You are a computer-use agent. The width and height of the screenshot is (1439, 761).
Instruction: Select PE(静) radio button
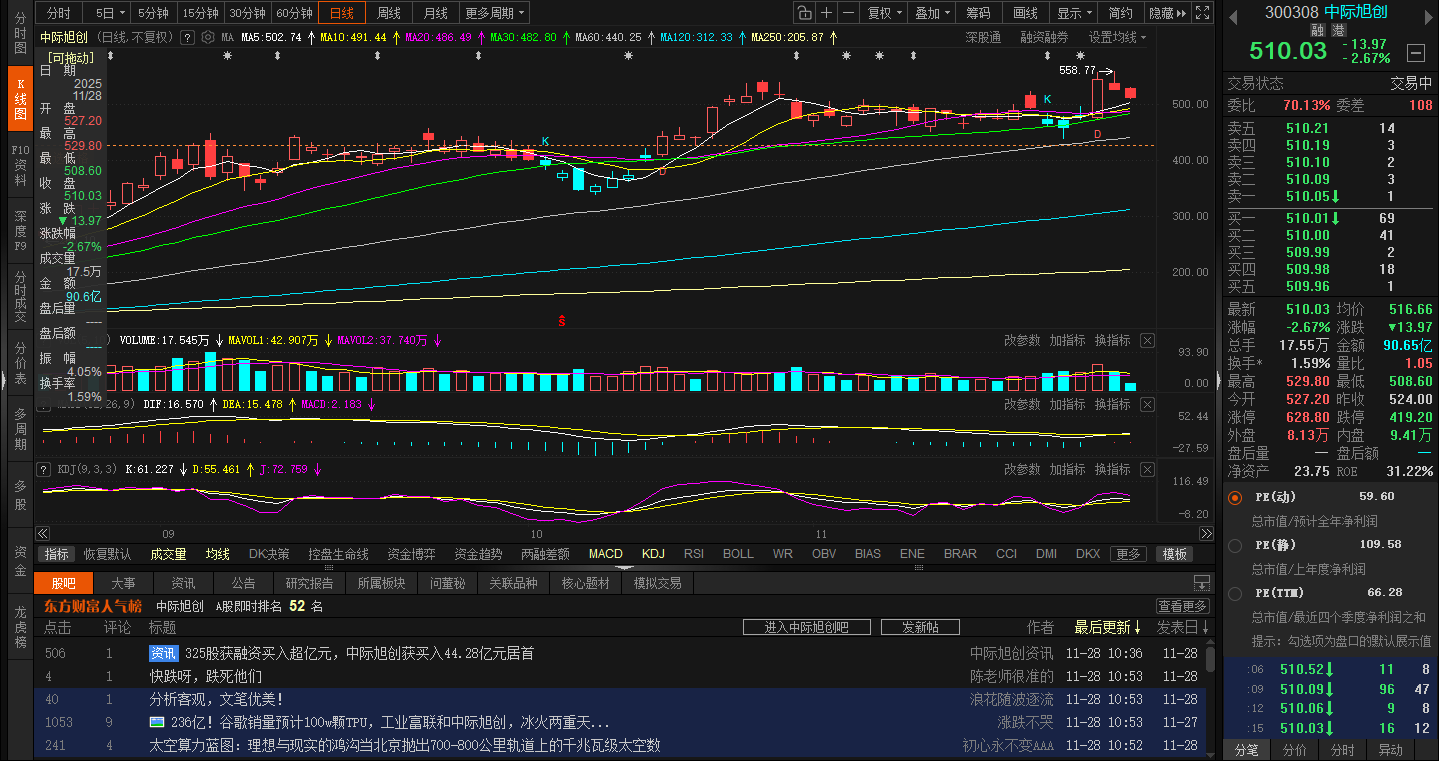1234,545
